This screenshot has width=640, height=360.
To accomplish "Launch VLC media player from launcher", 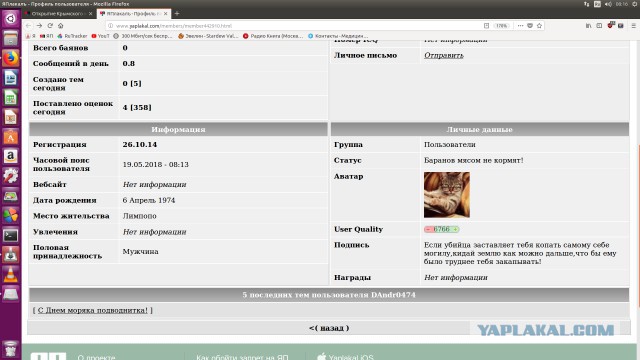I will pyautogui.click(x=11, y=275).
